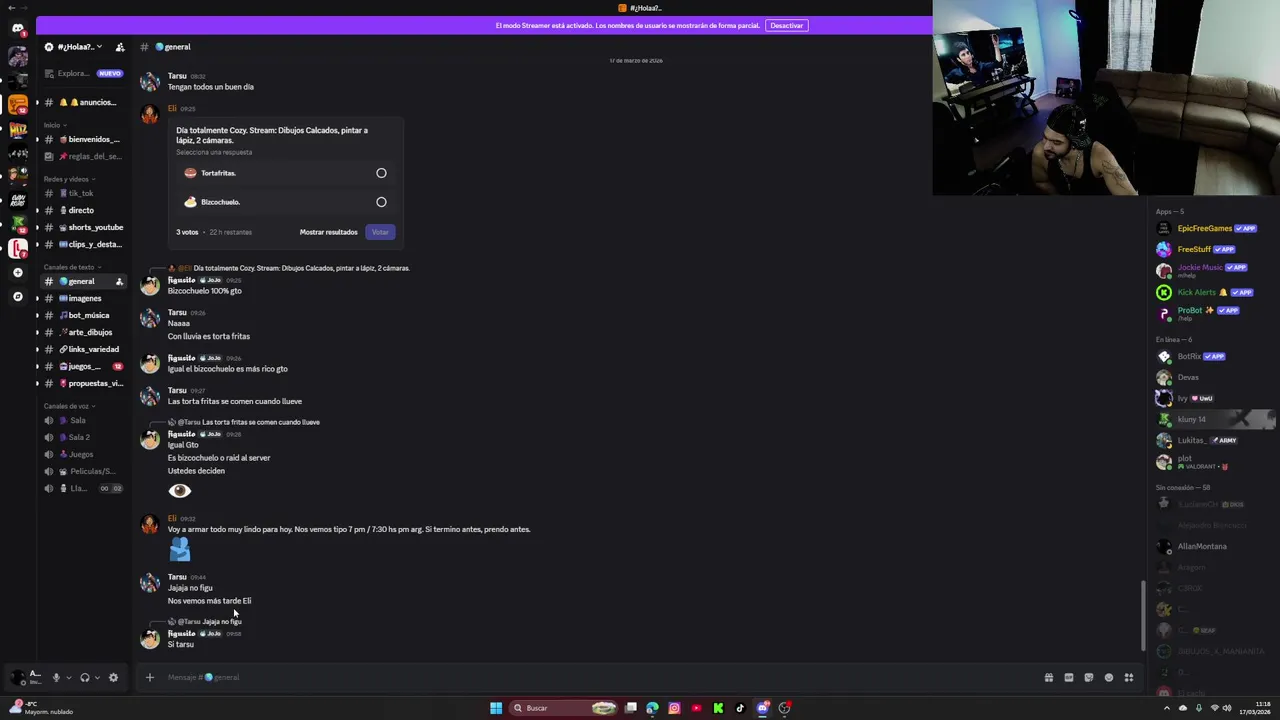Open the directo channel
The width and height of the screenshot is (1280, 720).
[x=83, y=210]
